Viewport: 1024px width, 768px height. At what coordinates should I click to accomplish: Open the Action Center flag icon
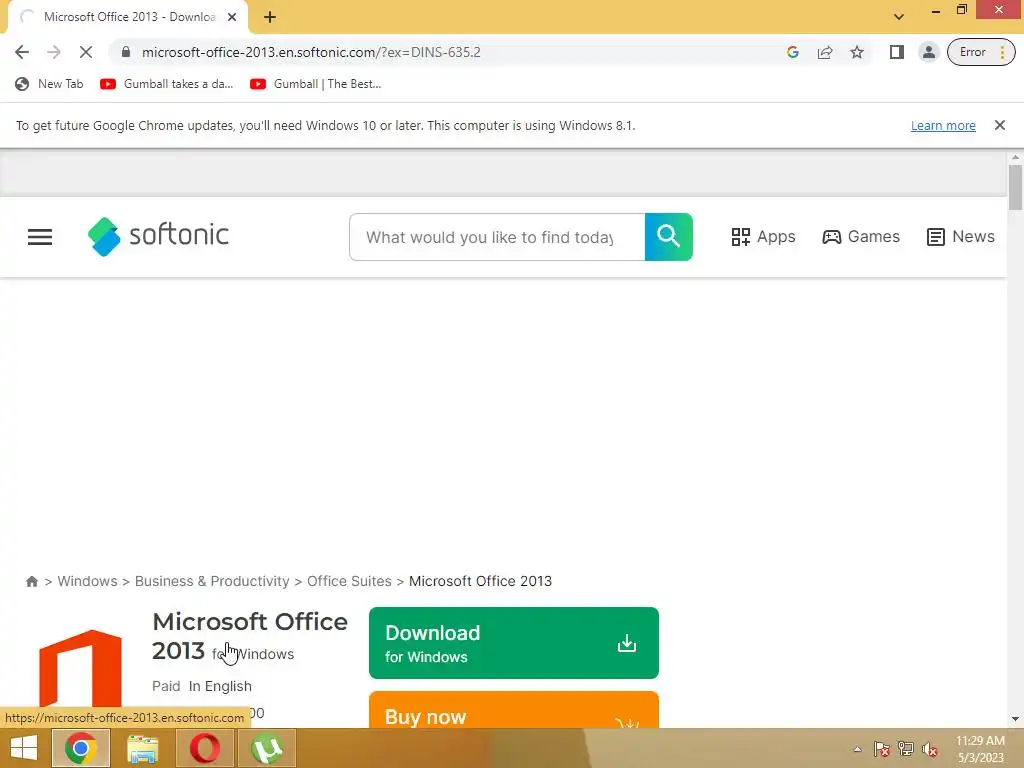(882, 749)
